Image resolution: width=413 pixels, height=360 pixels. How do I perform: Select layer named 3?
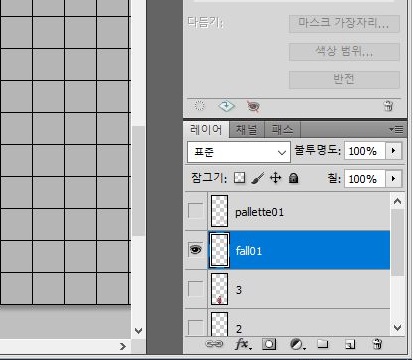[239, 290]
